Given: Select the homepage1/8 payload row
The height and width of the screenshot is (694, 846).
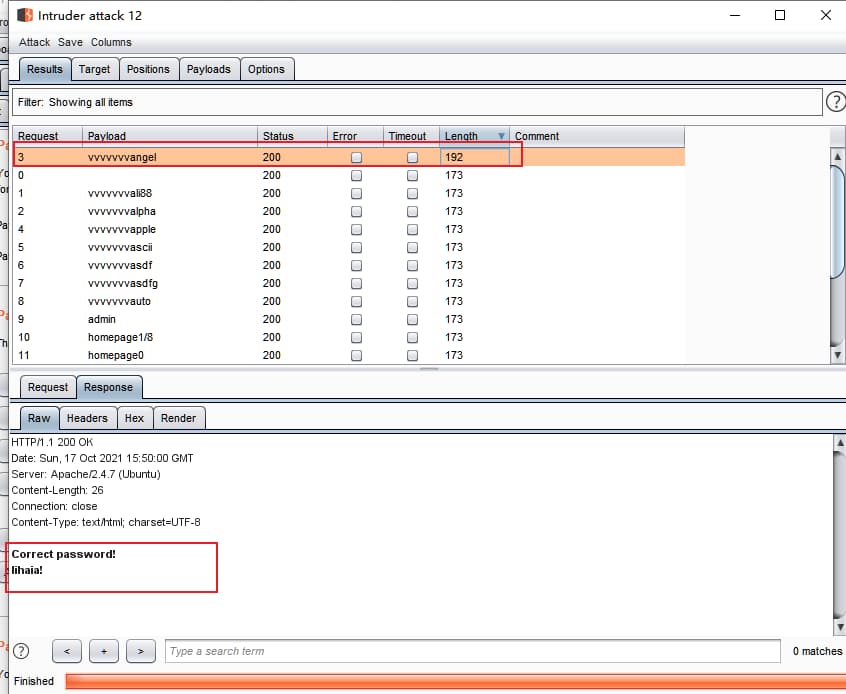Looking at the screenshot, I should click(x=349, y=337).
